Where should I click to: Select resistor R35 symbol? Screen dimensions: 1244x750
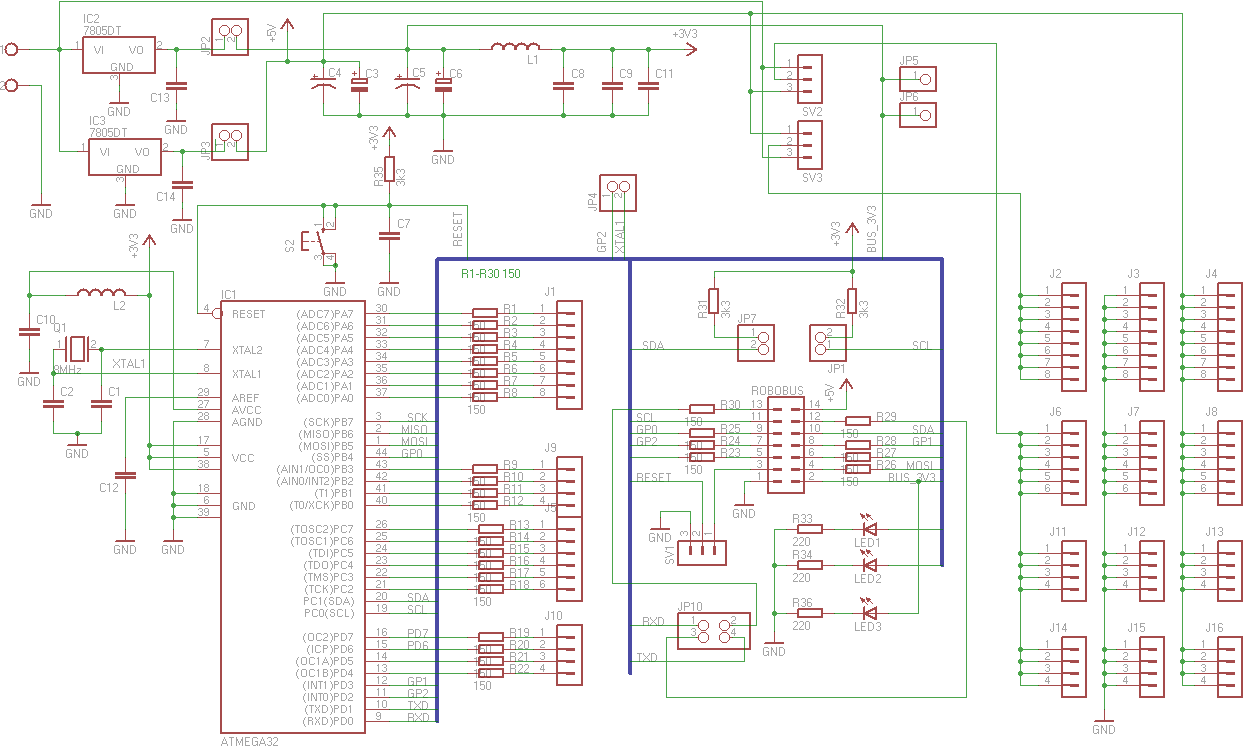389,169
